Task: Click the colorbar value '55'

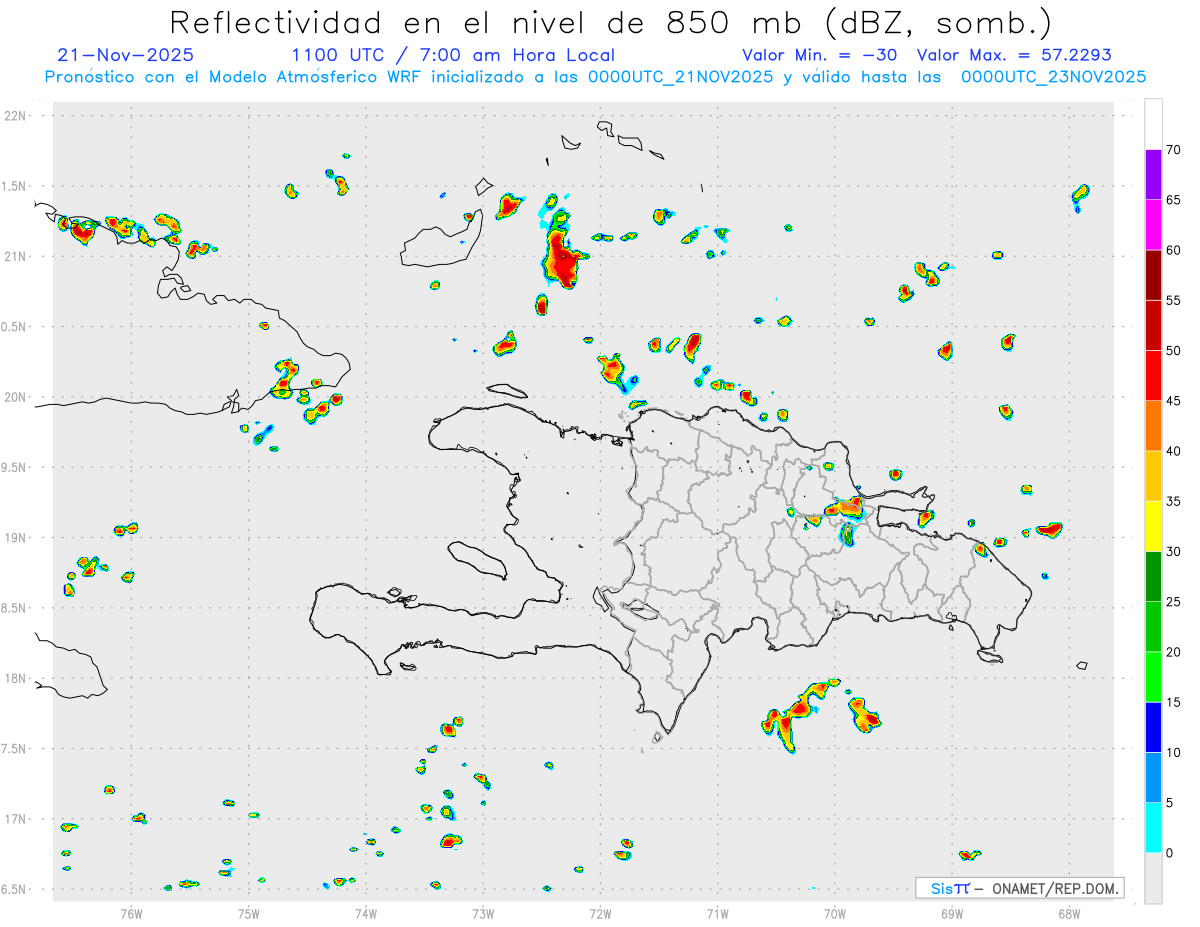Action: 1173,300
